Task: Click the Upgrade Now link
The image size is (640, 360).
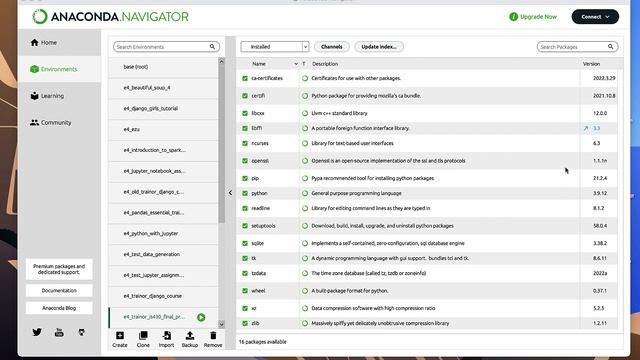Action: coord(538,17)
